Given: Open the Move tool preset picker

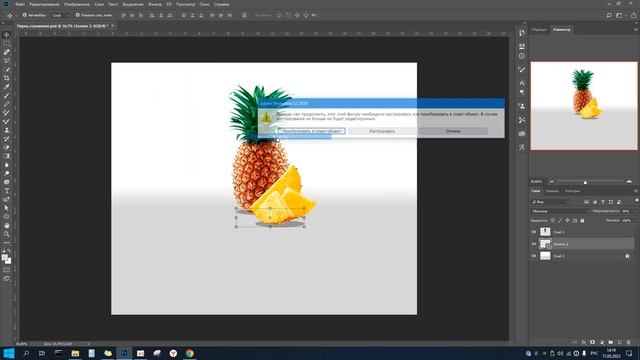Looking at the screenshot, I should (x=10, y=15).
